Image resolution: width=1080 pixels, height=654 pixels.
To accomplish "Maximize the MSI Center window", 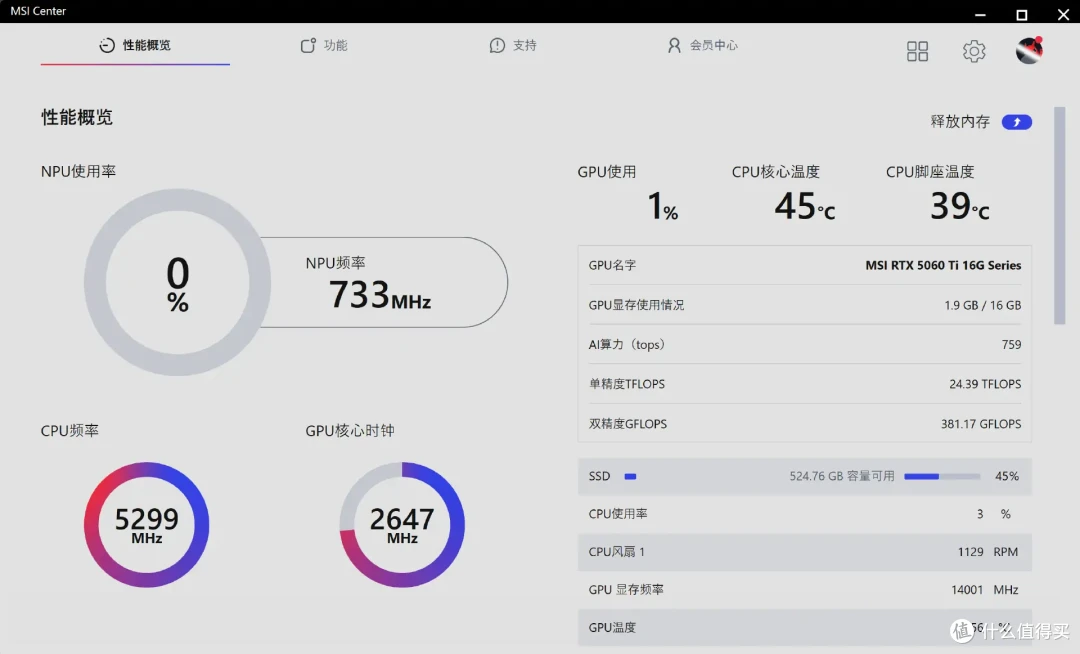I will [x=1022, y=14].
